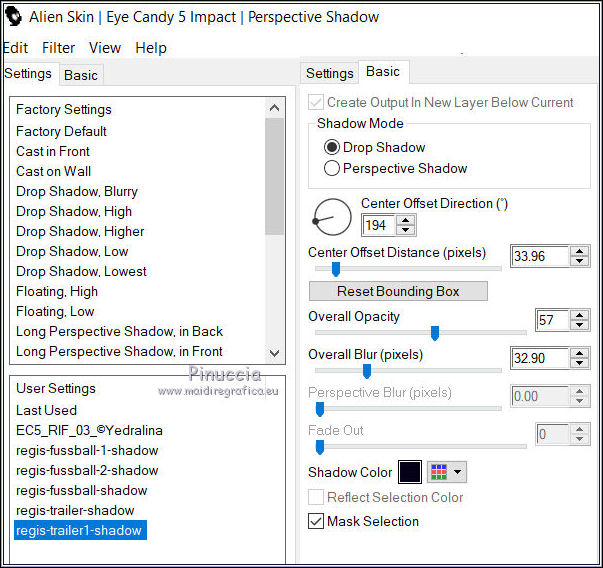Toggle Create Output In New Layer checkbox
Image resolution: width=603 pixels, height=568 pixels.
(316, 103)
